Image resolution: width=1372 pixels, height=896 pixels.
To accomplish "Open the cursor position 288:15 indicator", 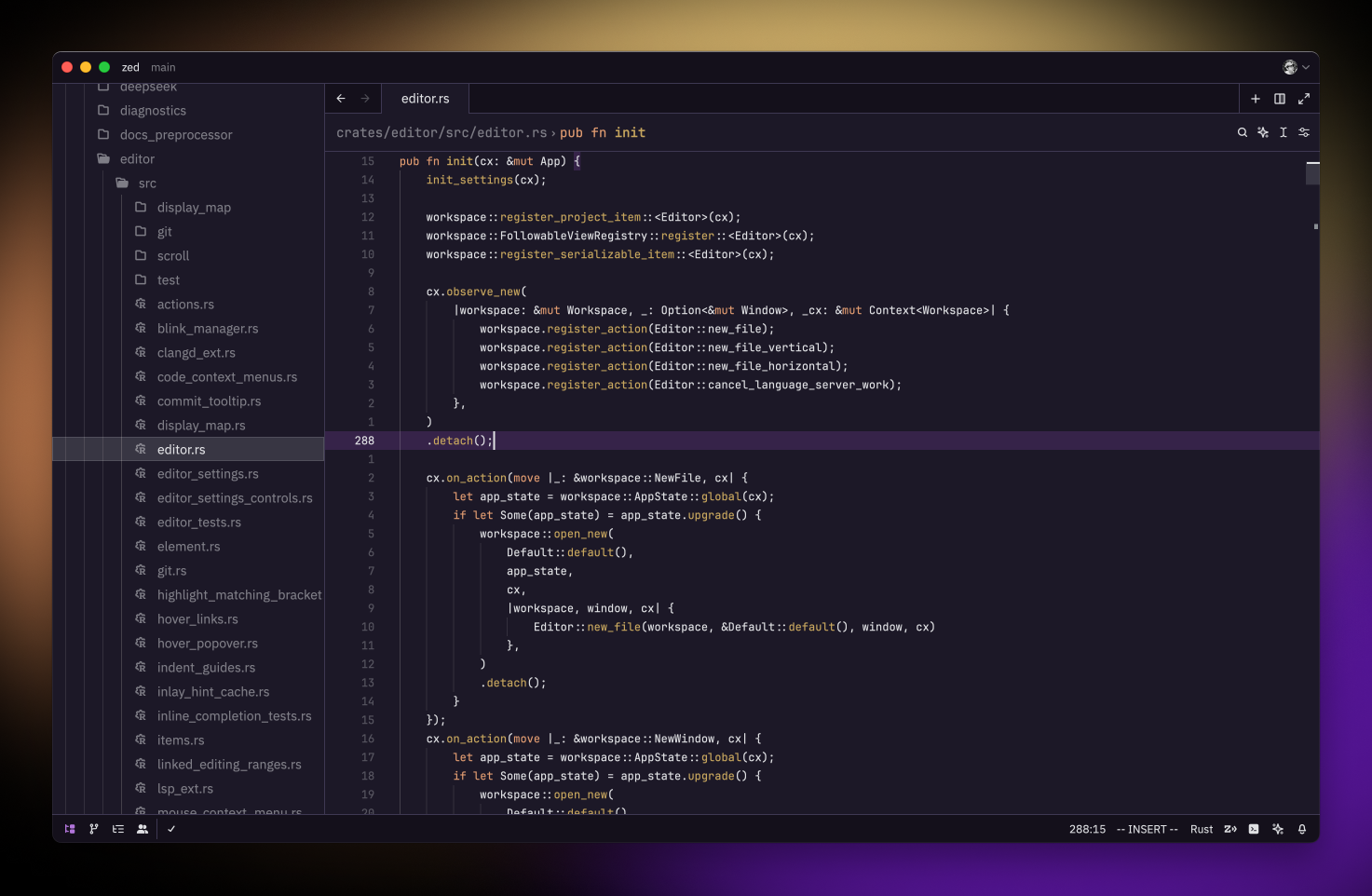I will point(1087,829).
